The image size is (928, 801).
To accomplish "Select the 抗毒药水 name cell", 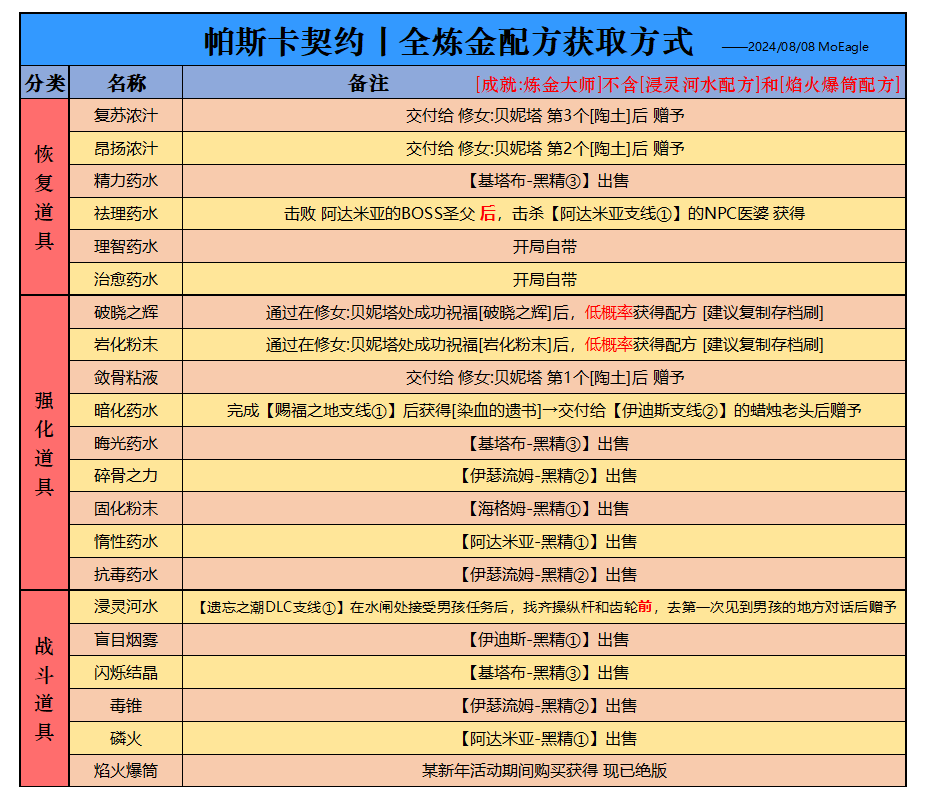I will pyautogui.click(x=126, y=574).
